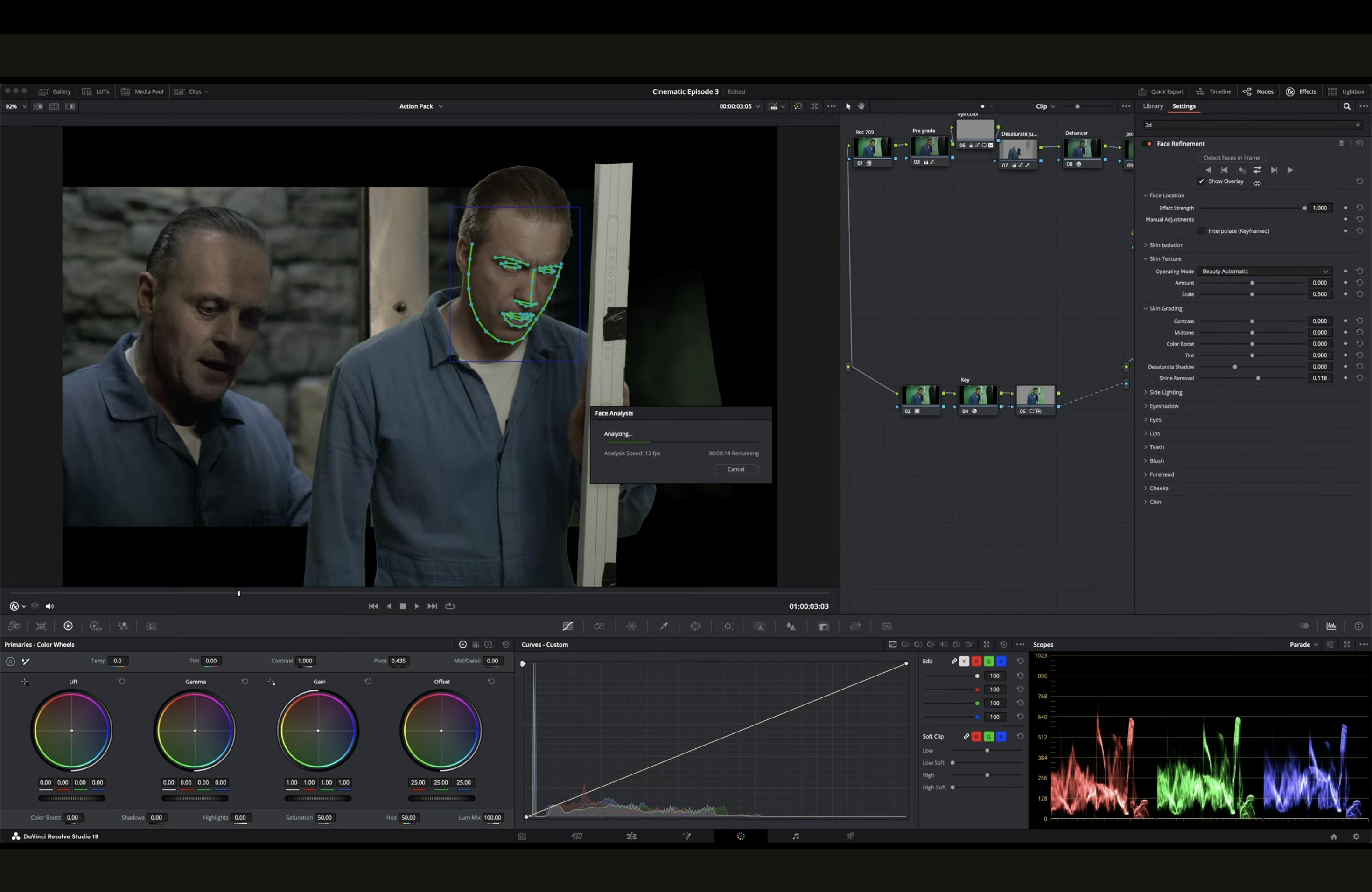Toggle Interpolate (Keyframed) checkbox

(1201, 231)
